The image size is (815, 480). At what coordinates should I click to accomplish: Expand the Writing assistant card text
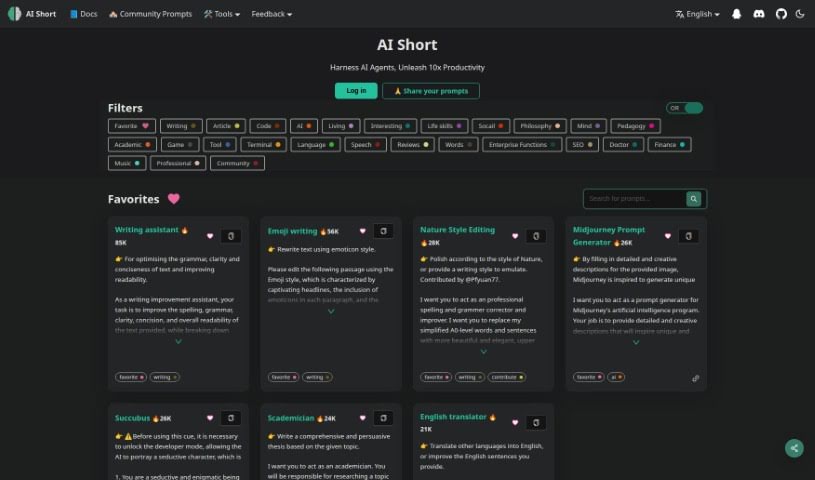pos(178,342)
